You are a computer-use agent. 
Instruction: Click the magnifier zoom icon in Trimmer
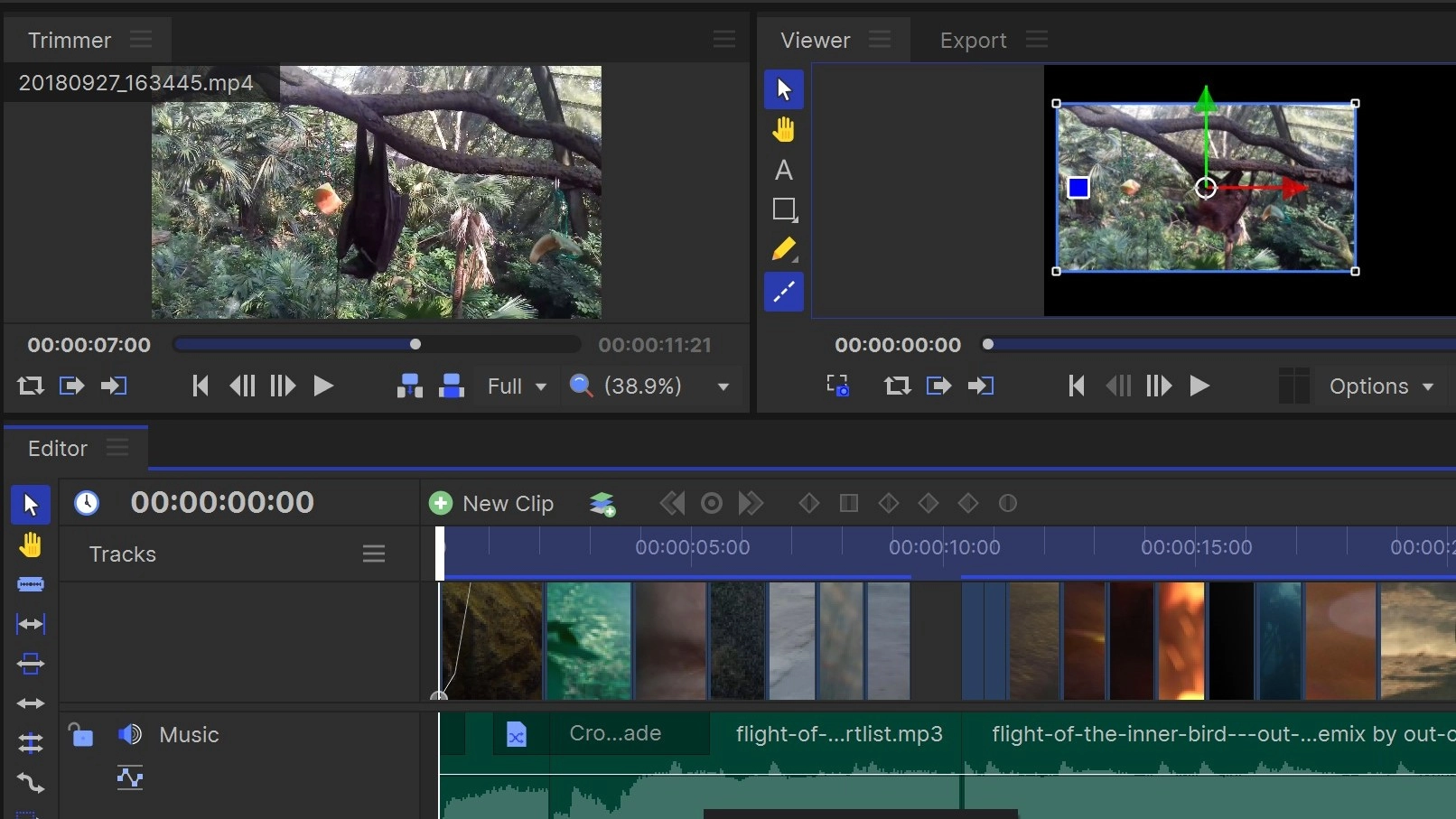581,386
